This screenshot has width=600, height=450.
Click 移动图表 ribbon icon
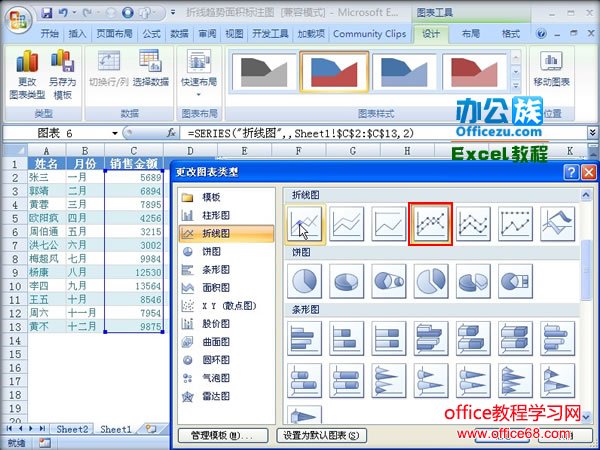coord(551,69)
